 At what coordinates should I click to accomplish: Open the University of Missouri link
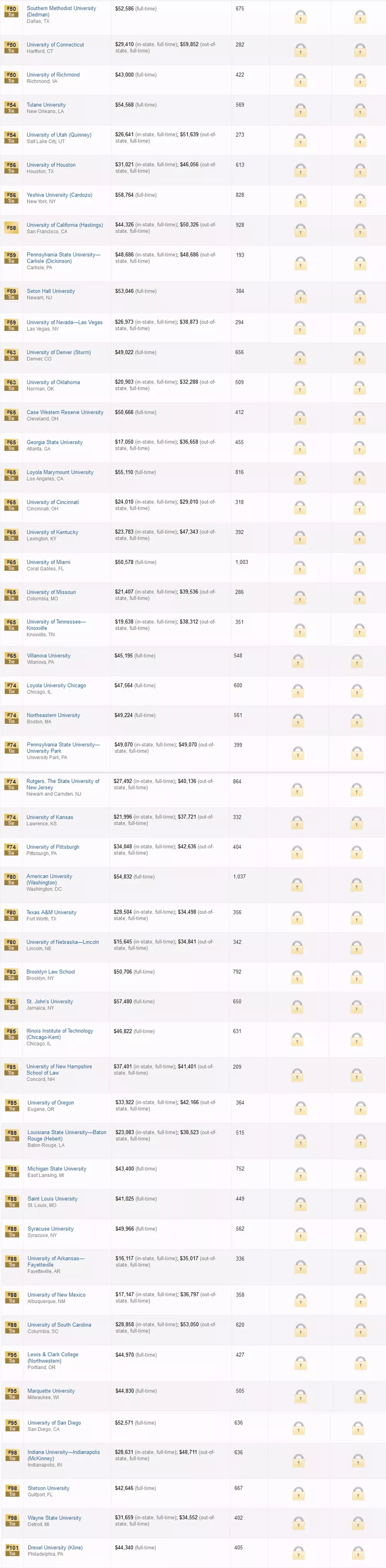(x=51, y=592)
